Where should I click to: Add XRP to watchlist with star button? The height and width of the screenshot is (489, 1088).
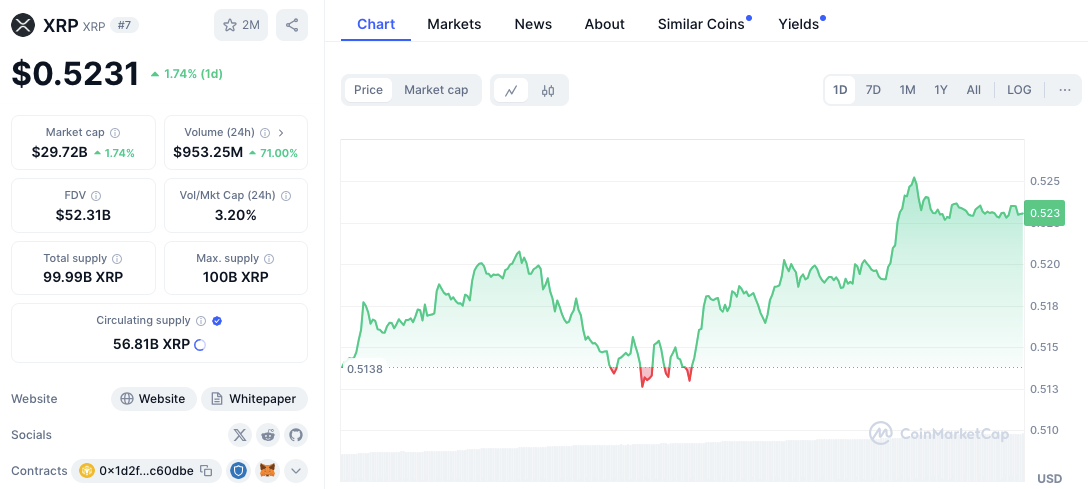pos(241,26)
